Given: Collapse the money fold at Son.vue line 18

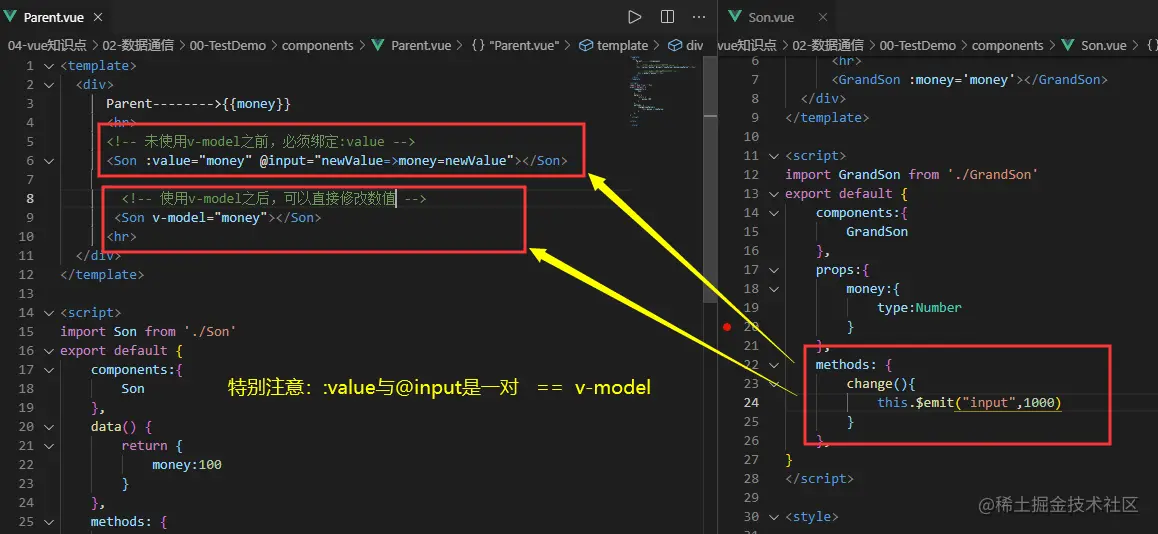Looking at the screenshot, I should (773, 289).
